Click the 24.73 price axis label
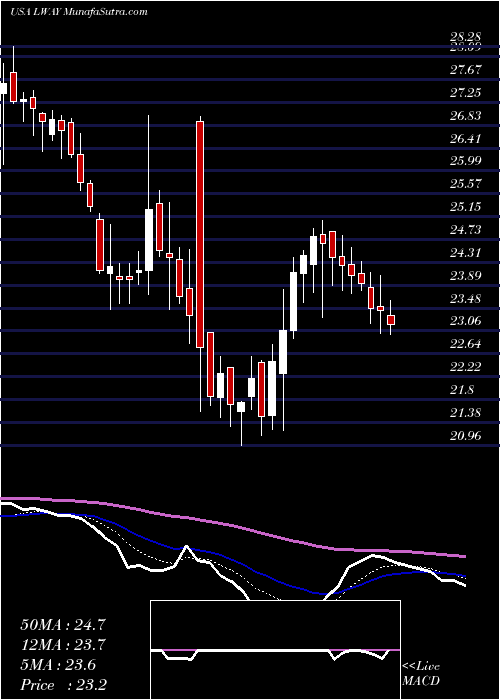This screenshot has height=700, width=500. 466,229
